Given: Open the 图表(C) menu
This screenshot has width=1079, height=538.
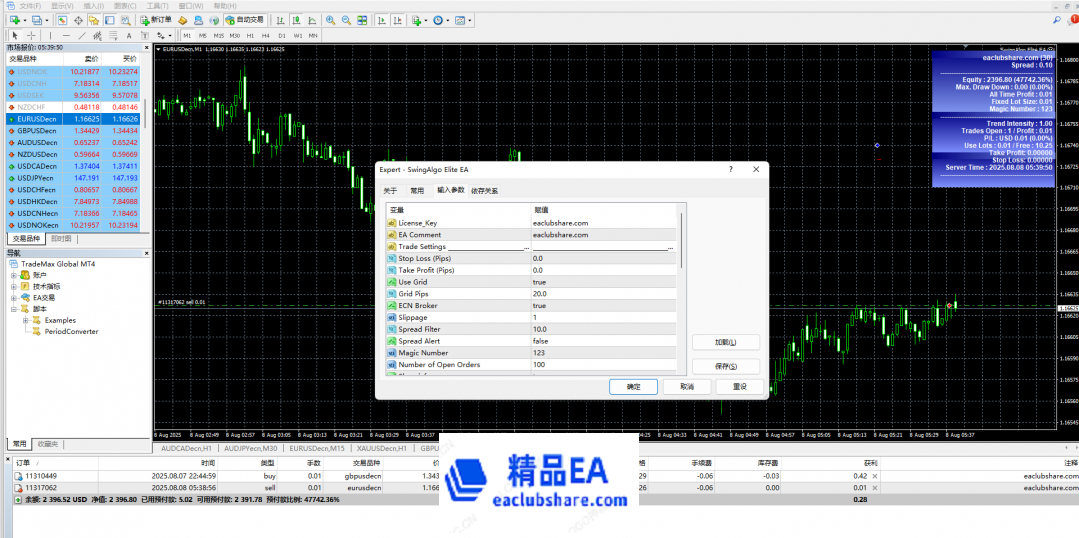Looking at the screenshot, I should pyautogui.click(x=125, y=5).
